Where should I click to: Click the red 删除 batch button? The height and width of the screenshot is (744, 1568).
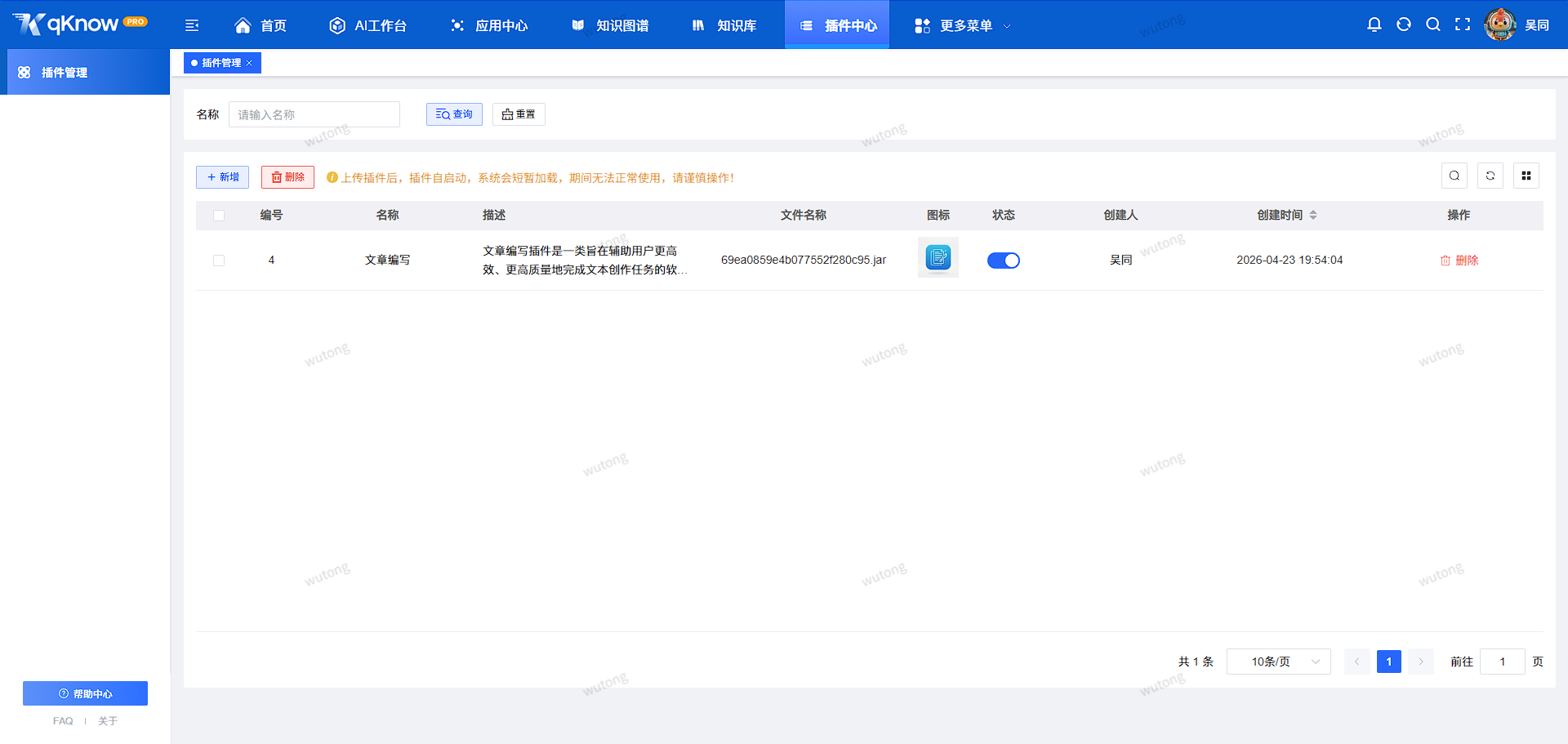287,177
